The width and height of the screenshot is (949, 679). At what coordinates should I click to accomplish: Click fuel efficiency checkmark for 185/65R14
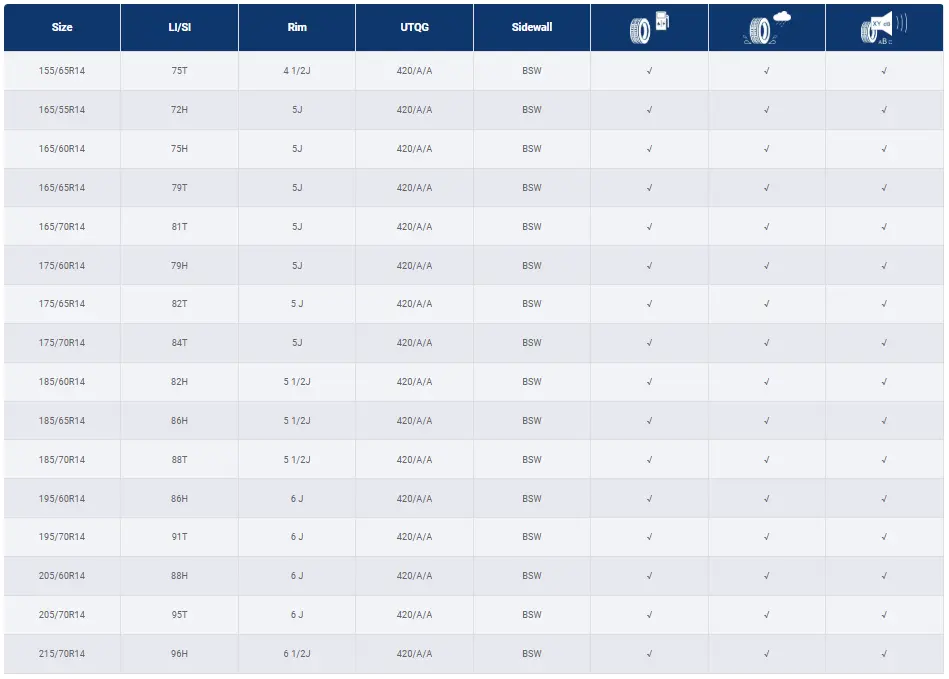[x=649, y=421]
